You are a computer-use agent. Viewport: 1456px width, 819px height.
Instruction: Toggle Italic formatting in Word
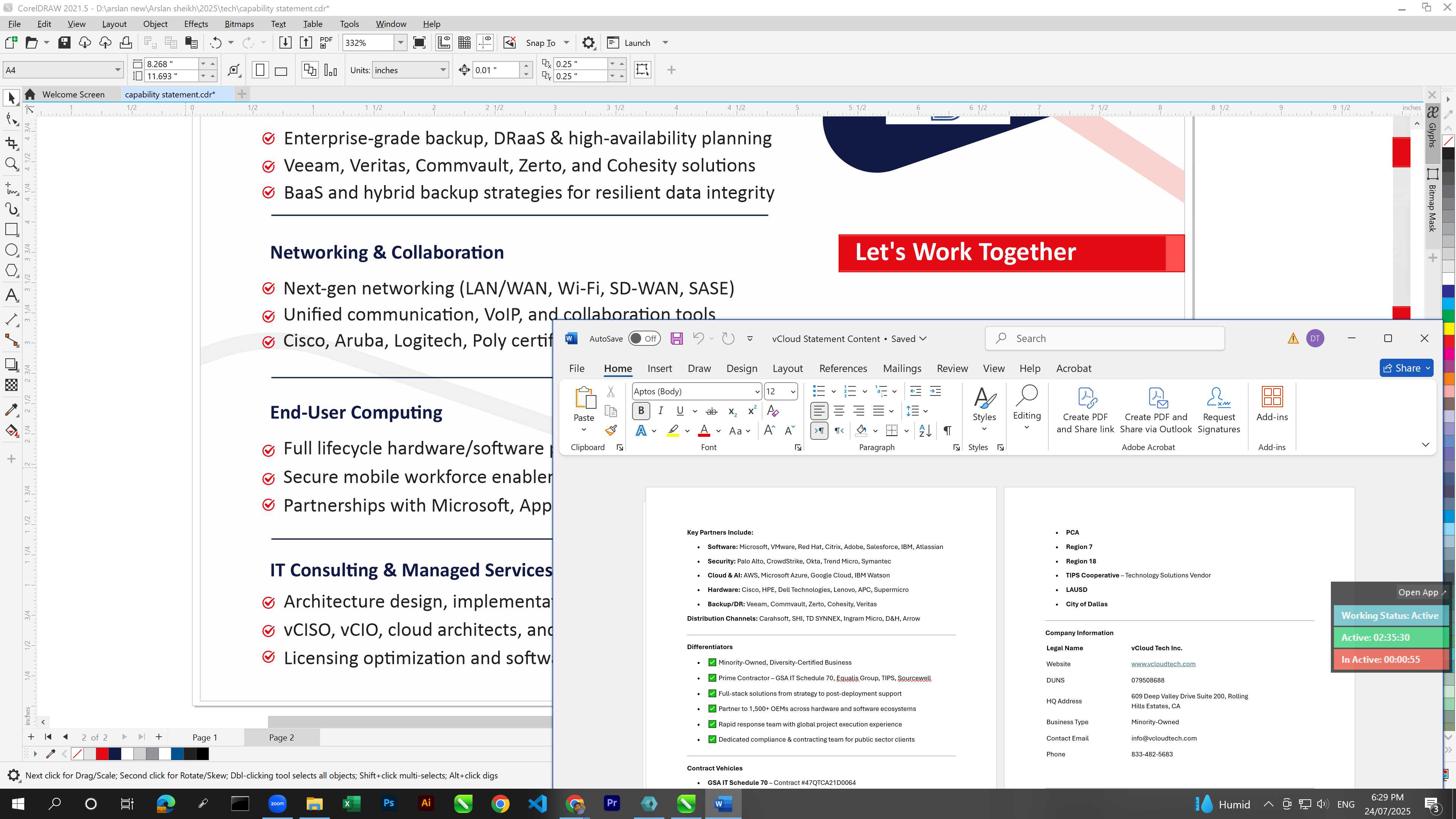click(660, 411)
